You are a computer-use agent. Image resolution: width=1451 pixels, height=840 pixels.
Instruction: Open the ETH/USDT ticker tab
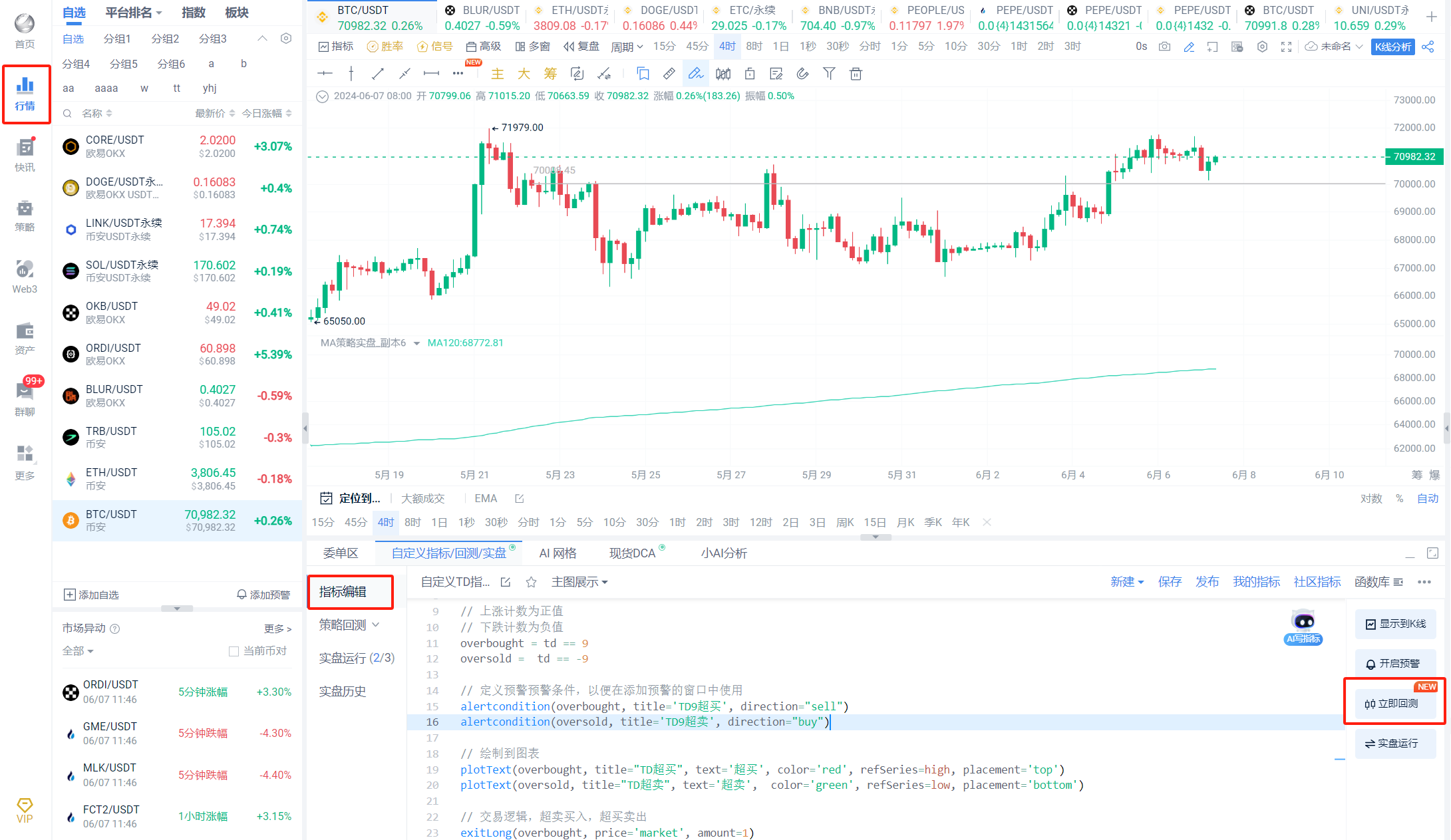(x=571, y=18)
